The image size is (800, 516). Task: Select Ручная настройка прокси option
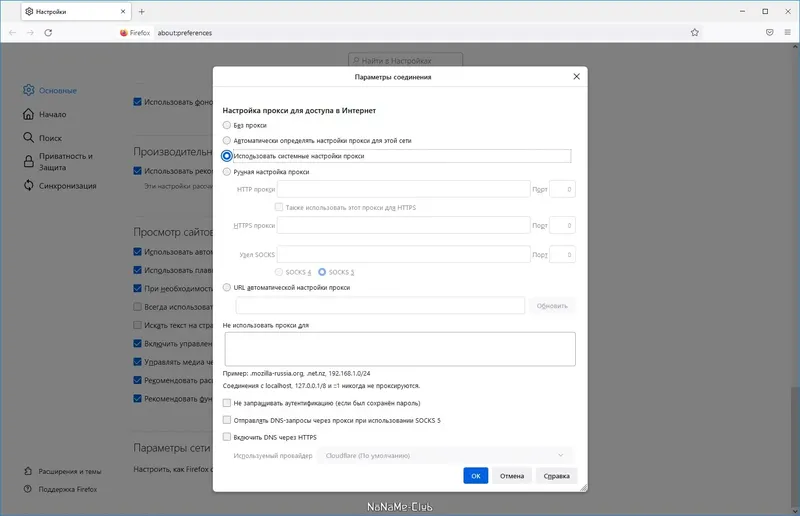click(227, 172)
